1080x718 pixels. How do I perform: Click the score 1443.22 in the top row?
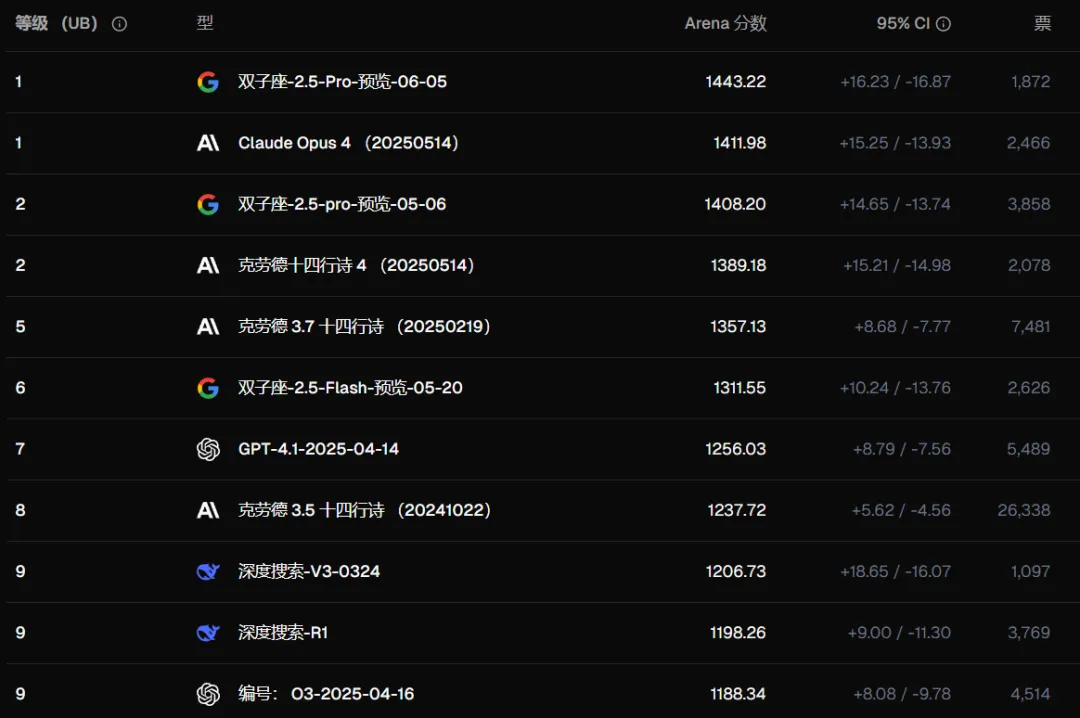pos(735,82)
